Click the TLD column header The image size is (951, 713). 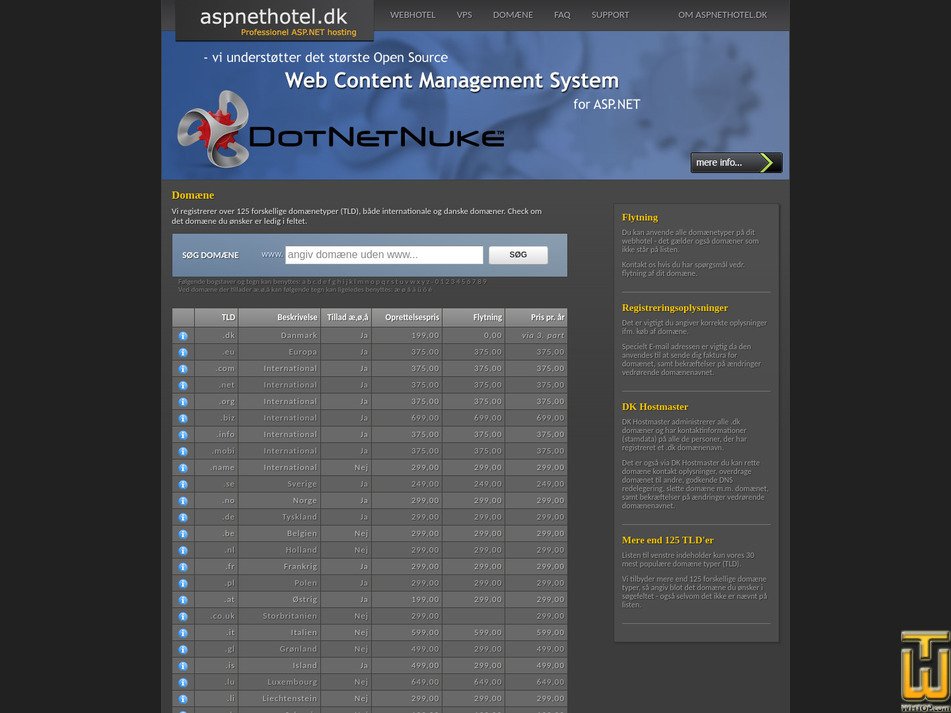tap(217, 317)
